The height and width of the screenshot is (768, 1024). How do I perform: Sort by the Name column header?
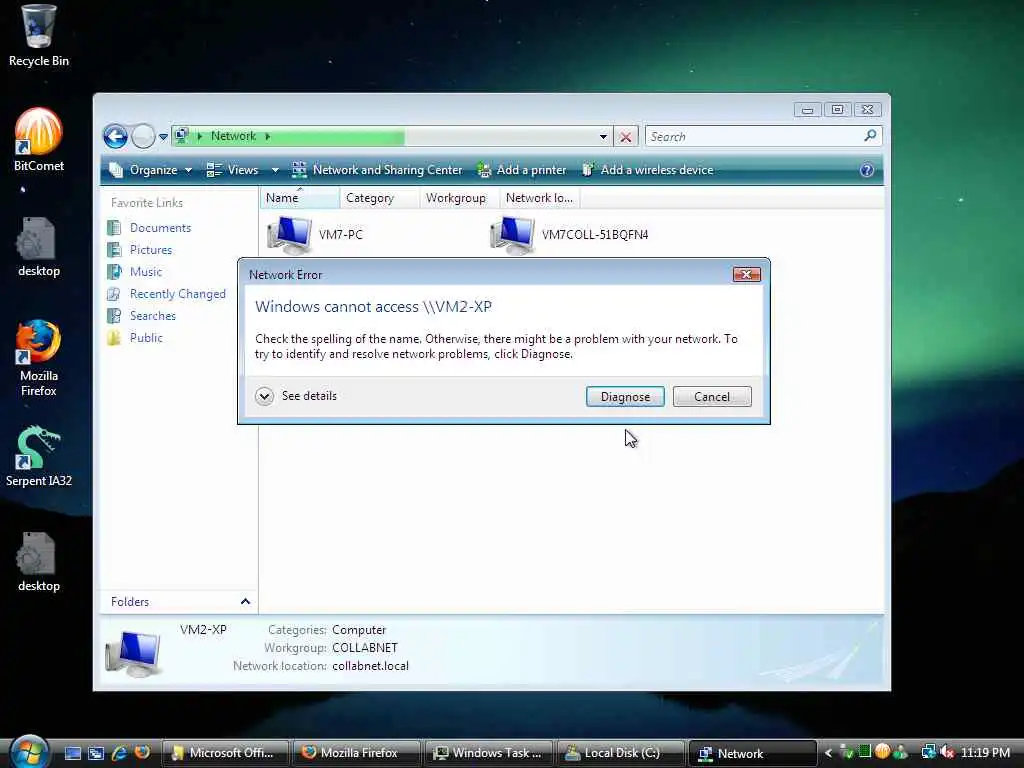click(299, 198)
